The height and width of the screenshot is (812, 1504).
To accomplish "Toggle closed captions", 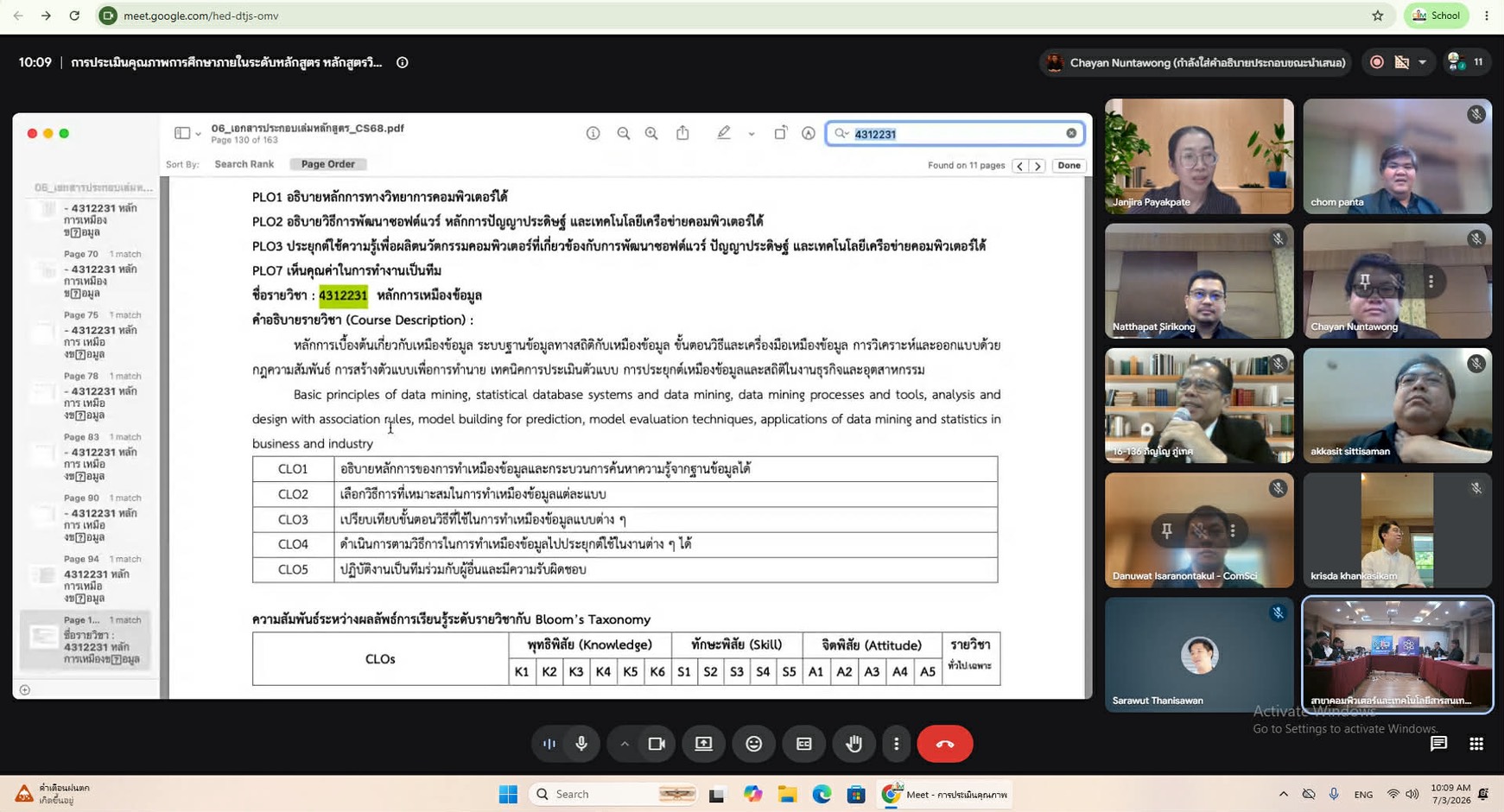I will [804, 744].
